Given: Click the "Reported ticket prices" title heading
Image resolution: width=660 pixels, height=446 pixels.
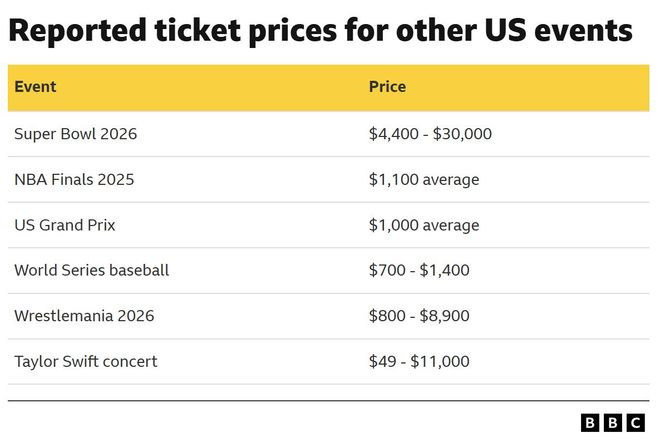Looking at the screenshot, I should (320, 31).
